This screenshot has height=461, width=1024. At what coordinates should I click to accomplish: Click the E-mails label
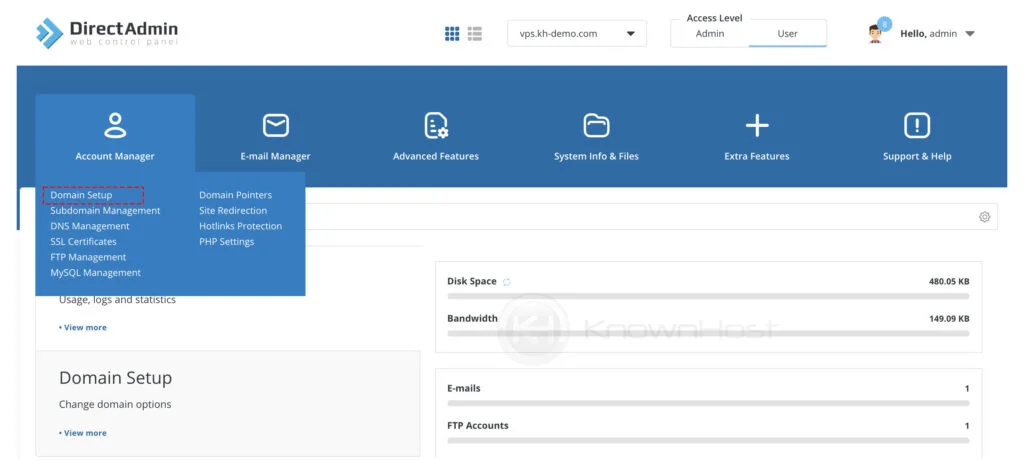pos(464,389)
